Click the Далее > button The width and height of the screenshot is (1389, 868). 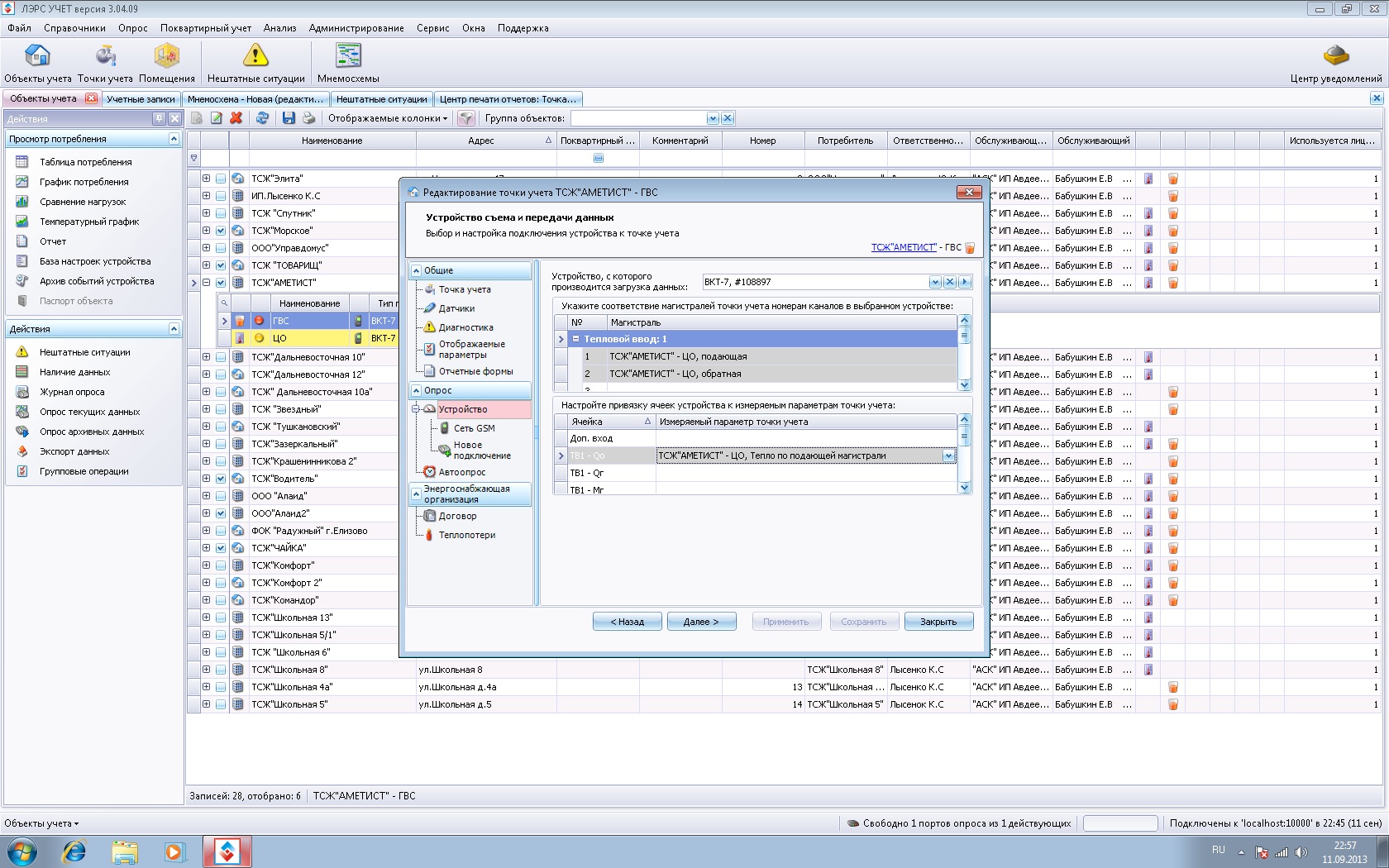[701, 622]
